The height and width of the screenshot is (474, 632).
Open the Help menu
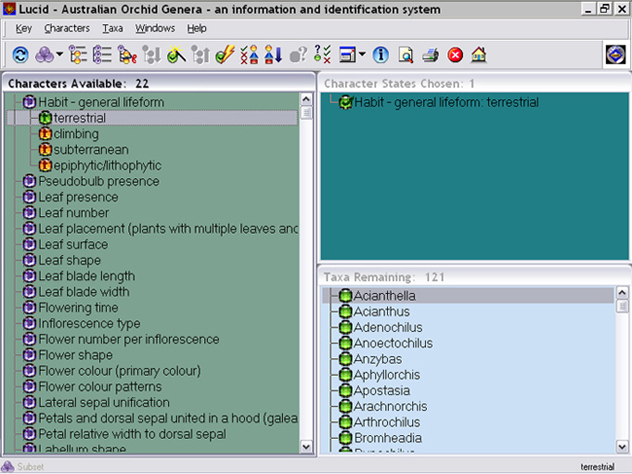tap(197, 28)
